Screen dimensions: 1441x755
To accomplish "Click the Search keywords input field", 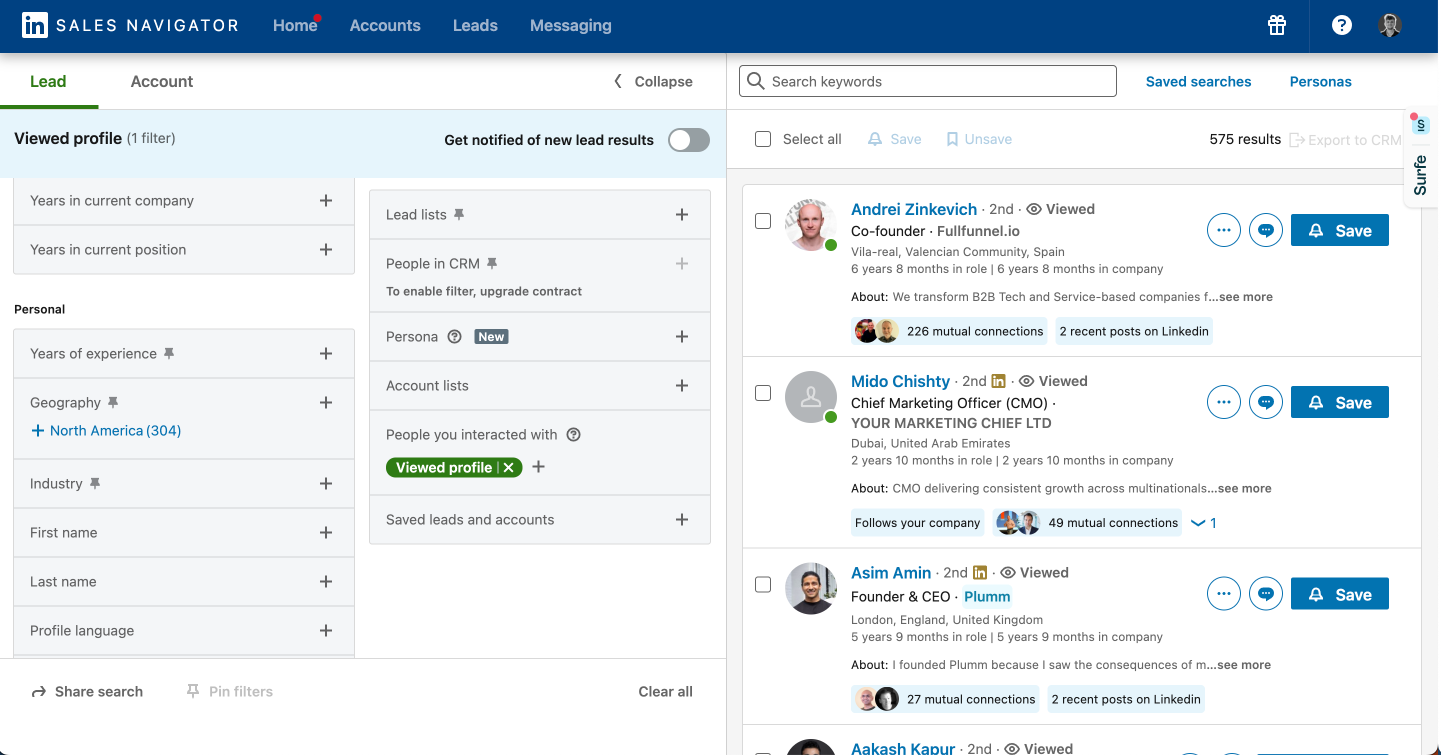I will tap(928, 82).
